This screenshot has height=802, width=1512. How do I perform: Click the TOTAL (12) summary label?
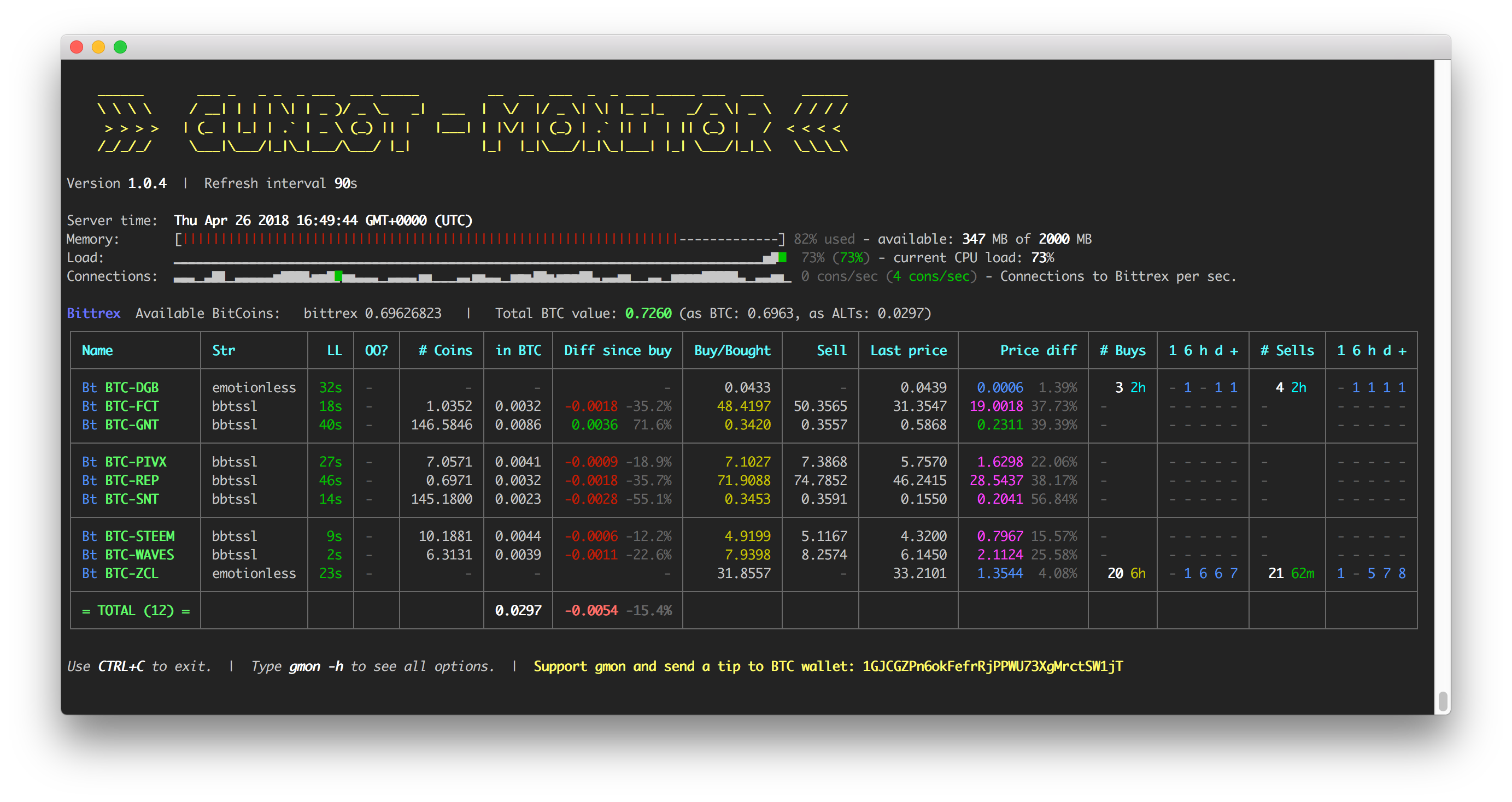tap(136, 610)
